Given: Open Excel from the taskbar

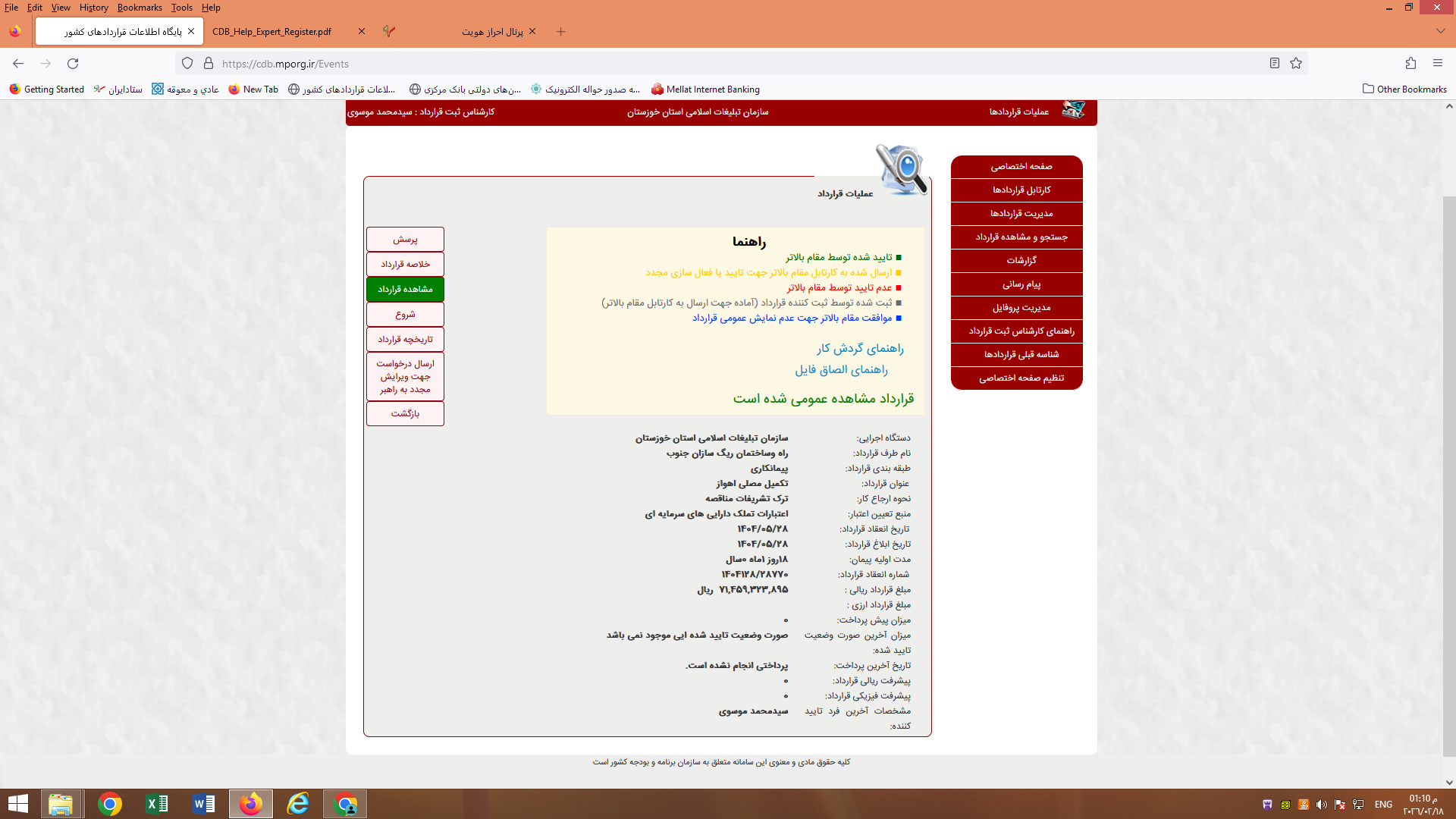Looking at the screenshot, I should point(157,804).
